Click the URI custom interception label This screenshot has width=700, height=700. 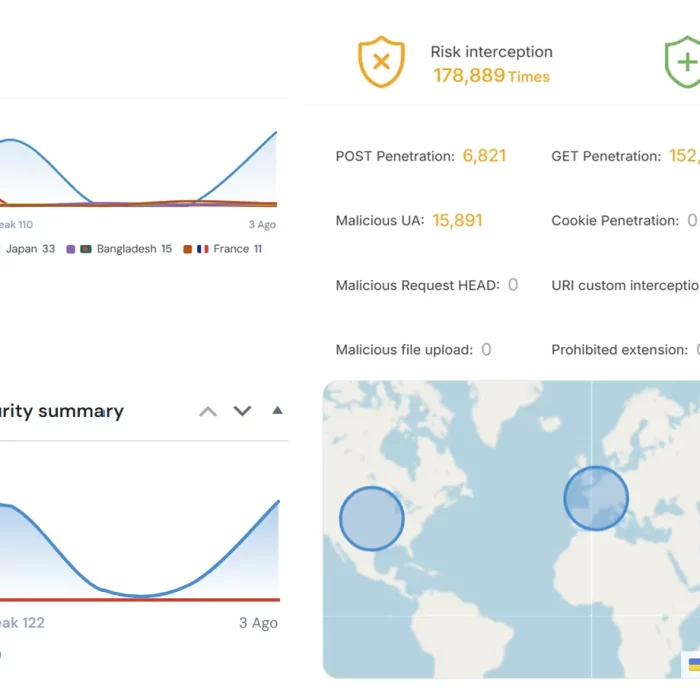point(625,285)
